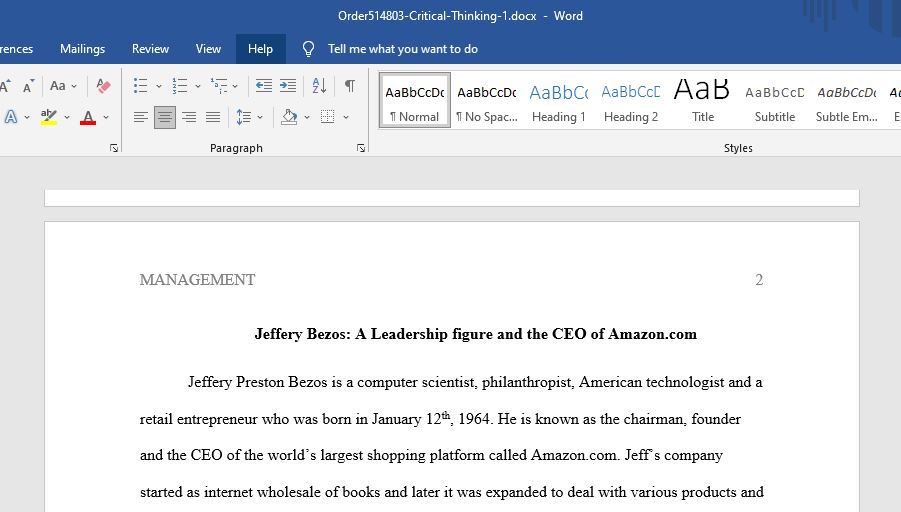Open the References tab
Image resolution: width=901 pixels, height=512 pixels.
click(x=16, y=49)
